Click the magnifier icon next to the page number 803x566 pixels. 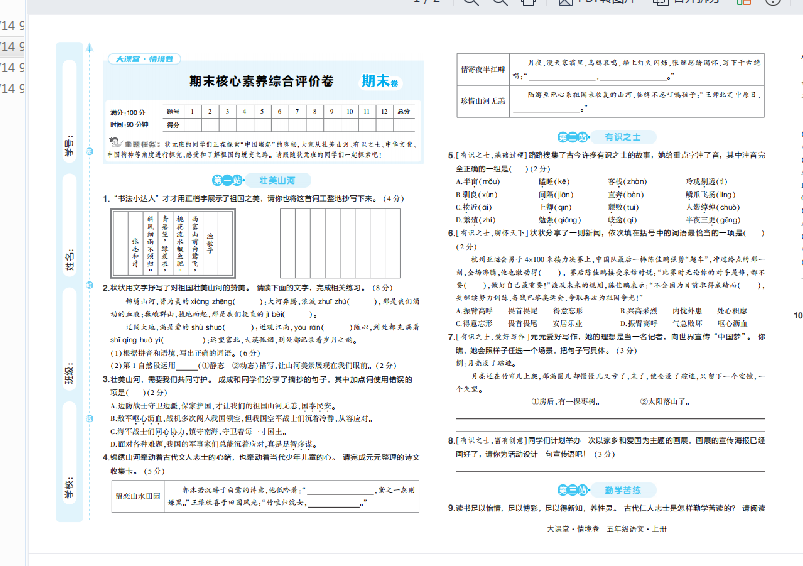click(468, 3)
